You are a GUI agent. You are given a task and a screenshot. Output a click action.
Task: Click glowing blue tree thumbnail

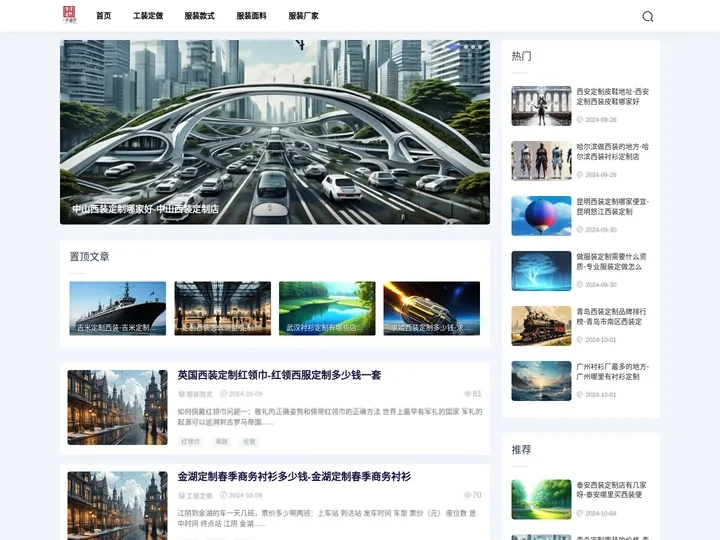click(541, 271)
